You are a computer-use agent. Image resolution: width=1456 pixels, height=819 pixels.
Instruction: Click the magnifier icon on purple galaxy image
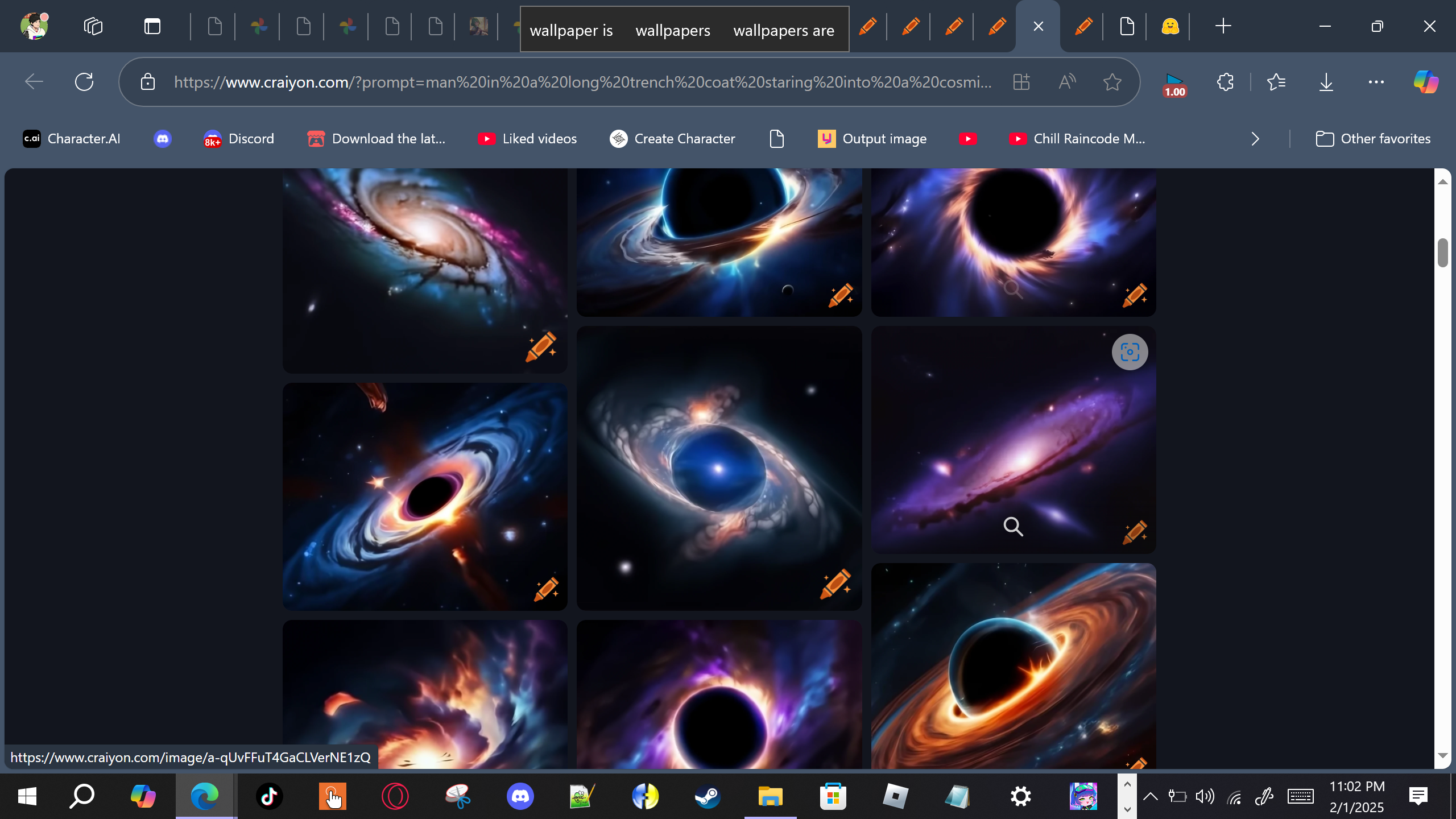click(x=1013, y=527)
